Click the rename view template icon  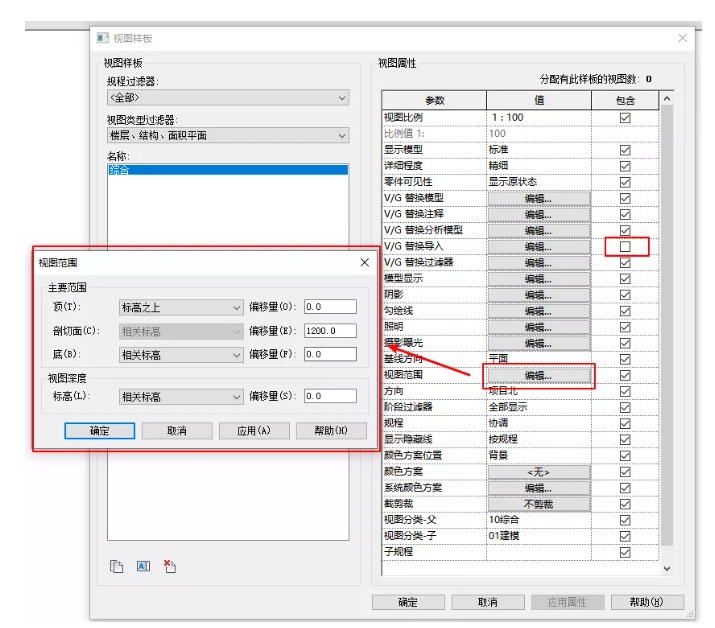pyautogui.click(x=143, y=566)
